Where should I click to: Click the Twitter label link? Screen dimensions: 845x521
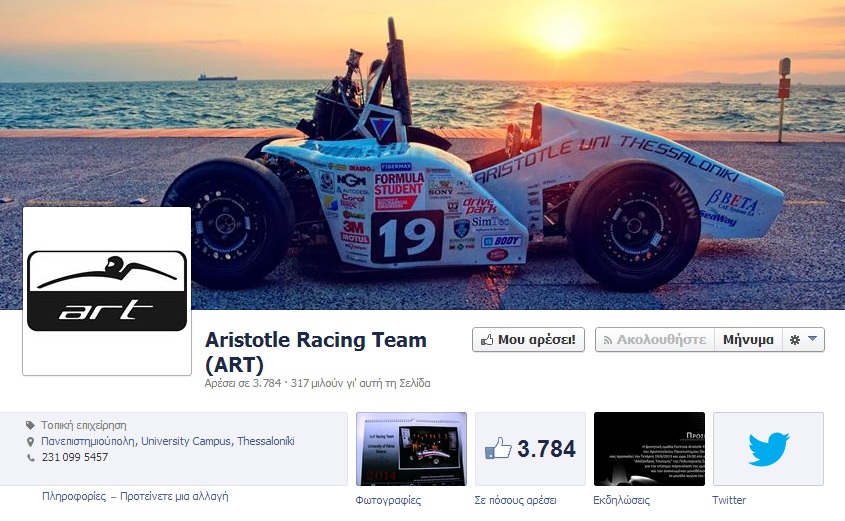729,500
